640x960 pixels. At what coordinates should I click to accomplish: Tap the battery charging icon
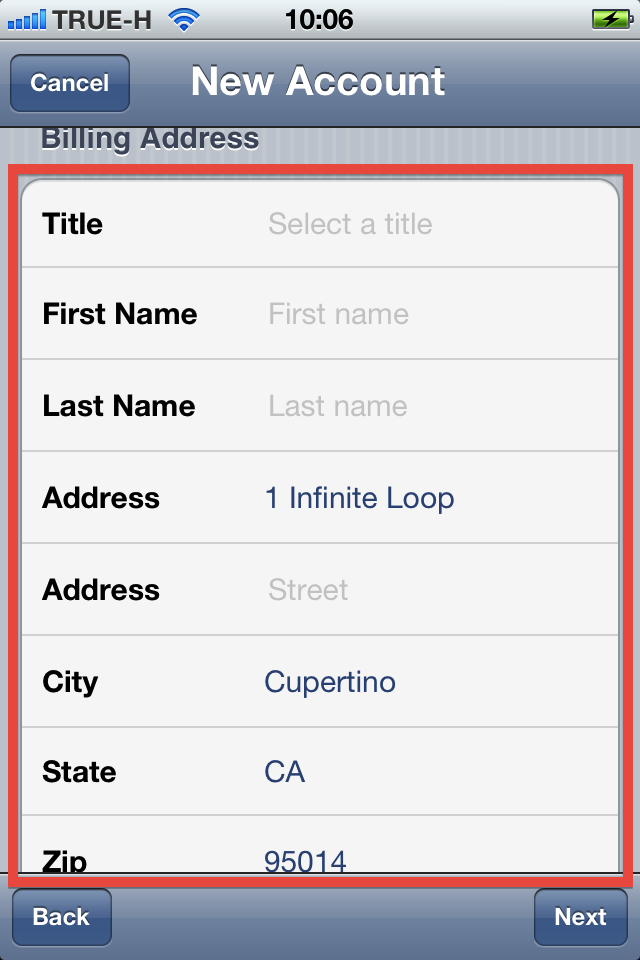612,19
